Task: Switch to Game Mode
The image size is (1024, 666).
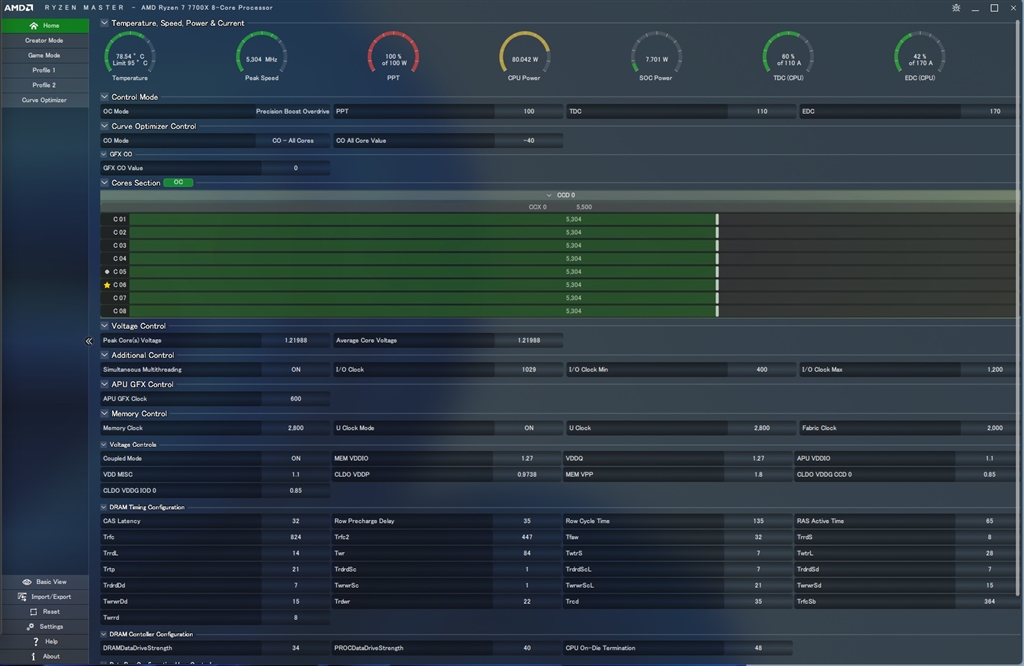Action: point(44,56)
